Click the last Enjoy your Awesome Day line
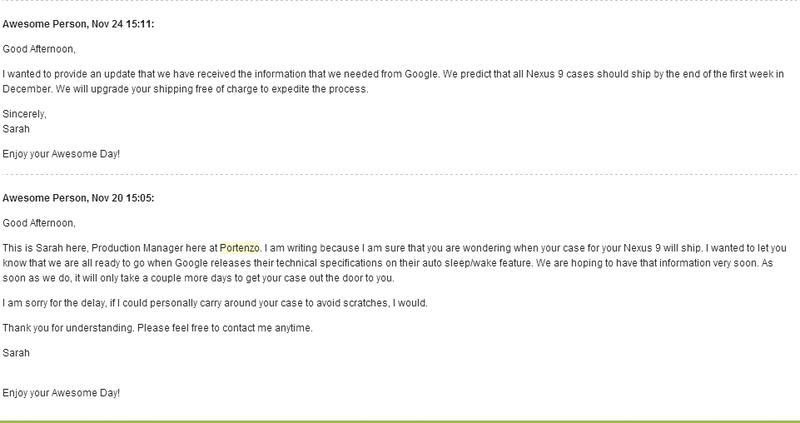 pos(61,393)
